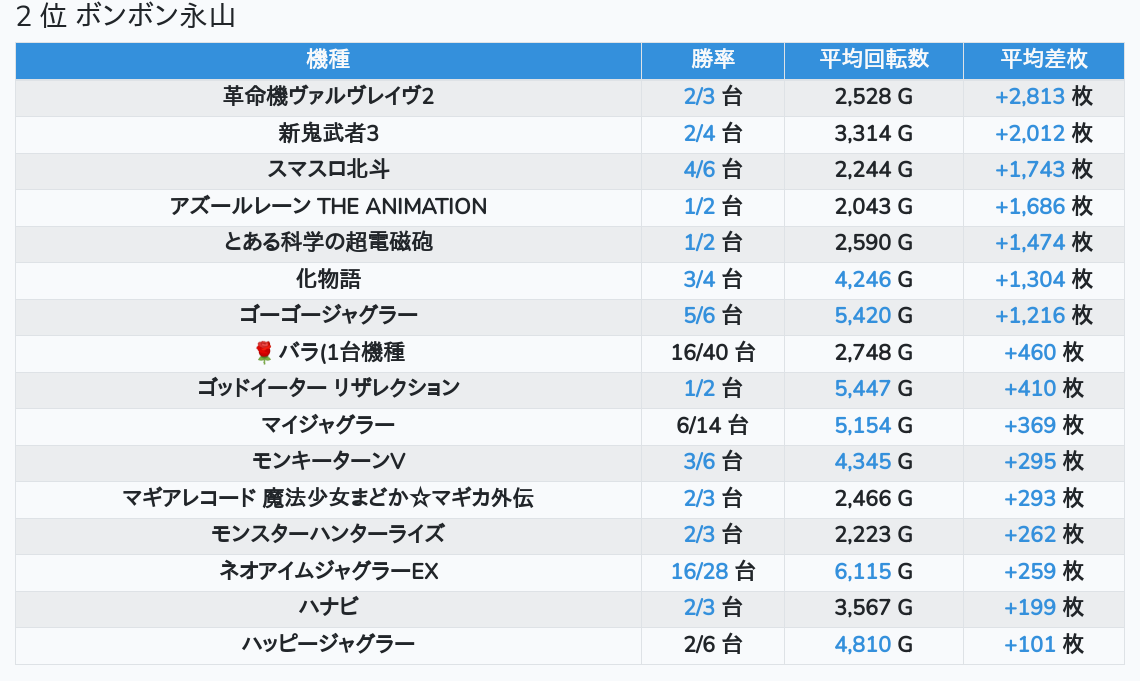1140x681 pixels.
Task: Click the ハナビ machine name
Action: pos(328,607)
